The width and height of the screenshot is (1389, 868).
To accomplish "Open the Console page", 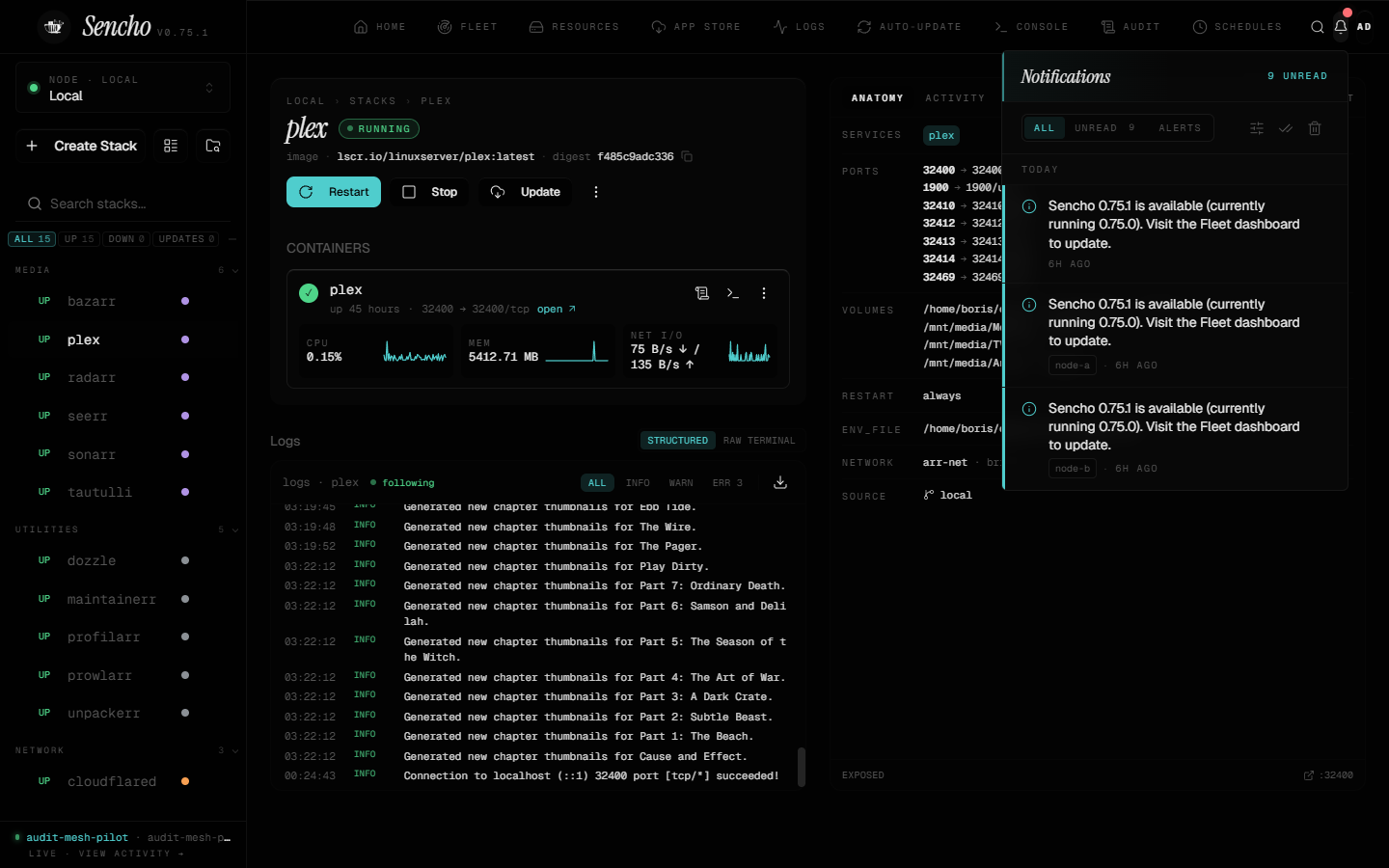I will click(1031, 27).
